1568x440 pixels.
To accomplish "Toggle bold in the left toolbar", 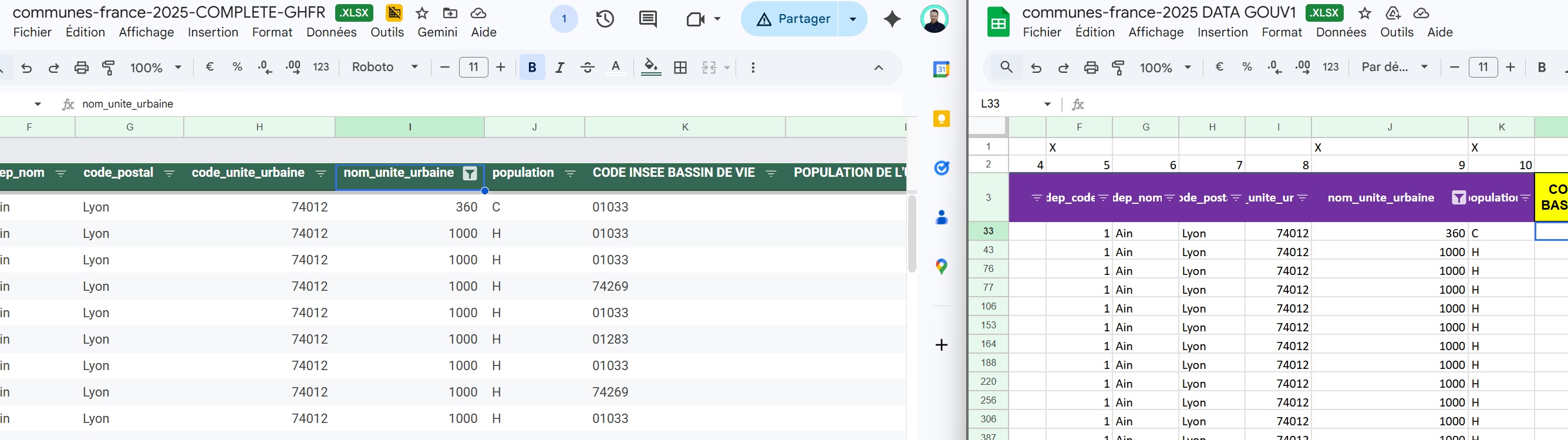I will click(x=531, y=68).
